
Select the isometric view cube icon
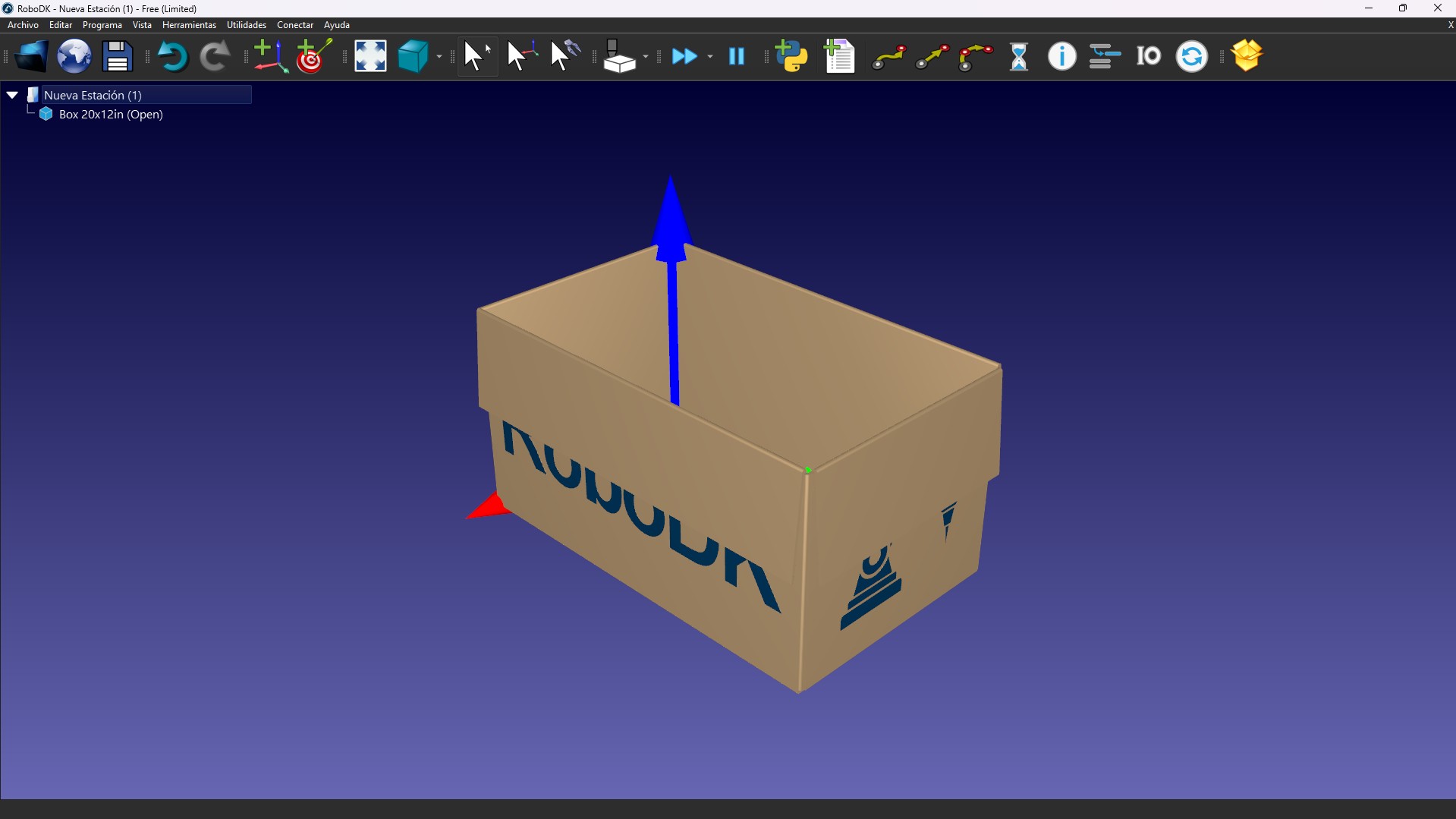tap(414, 56)
